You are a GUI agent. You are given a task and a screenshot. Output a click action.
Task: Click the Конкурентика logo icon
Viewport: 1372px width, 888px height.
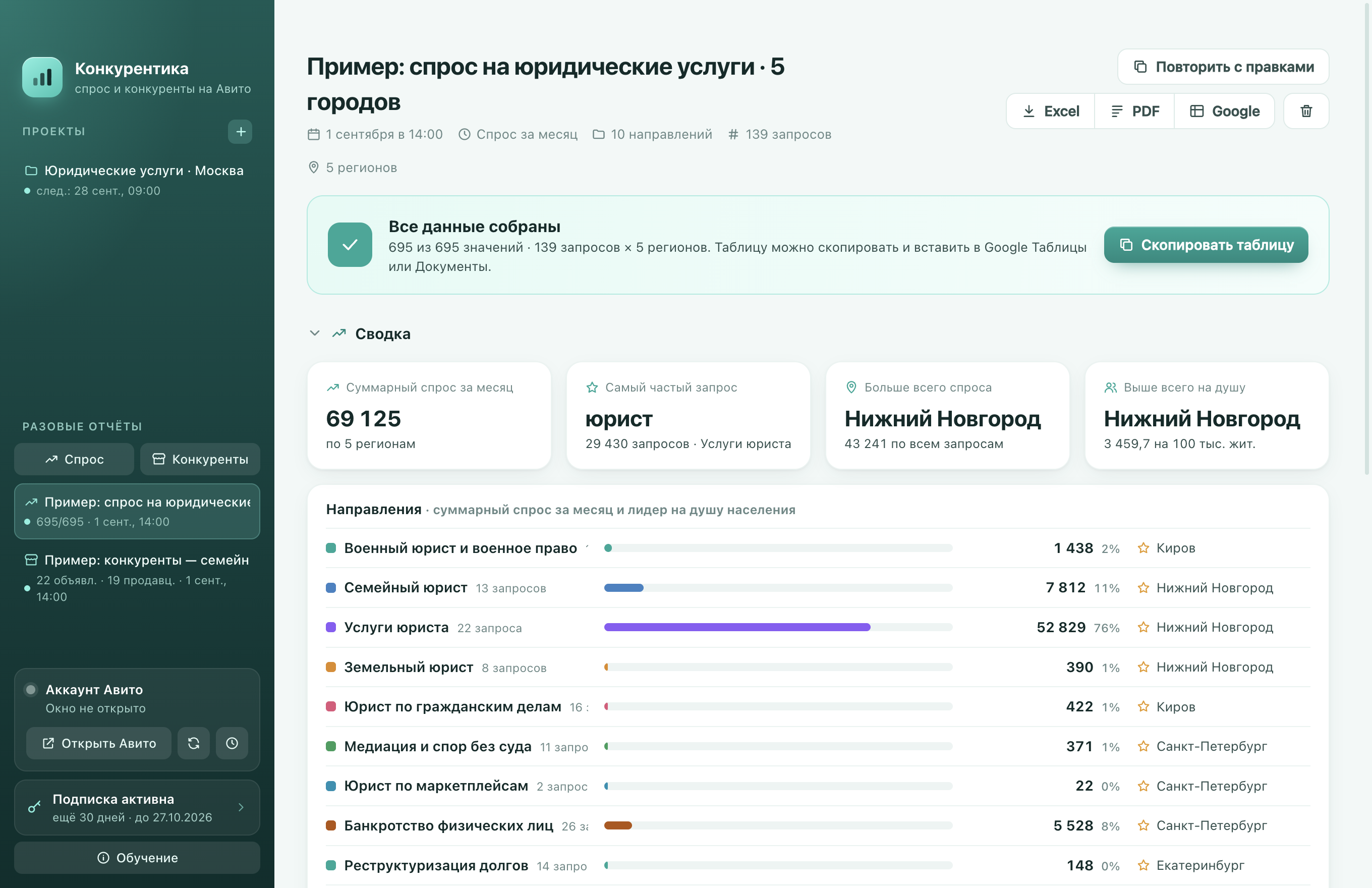pos(42,77)
